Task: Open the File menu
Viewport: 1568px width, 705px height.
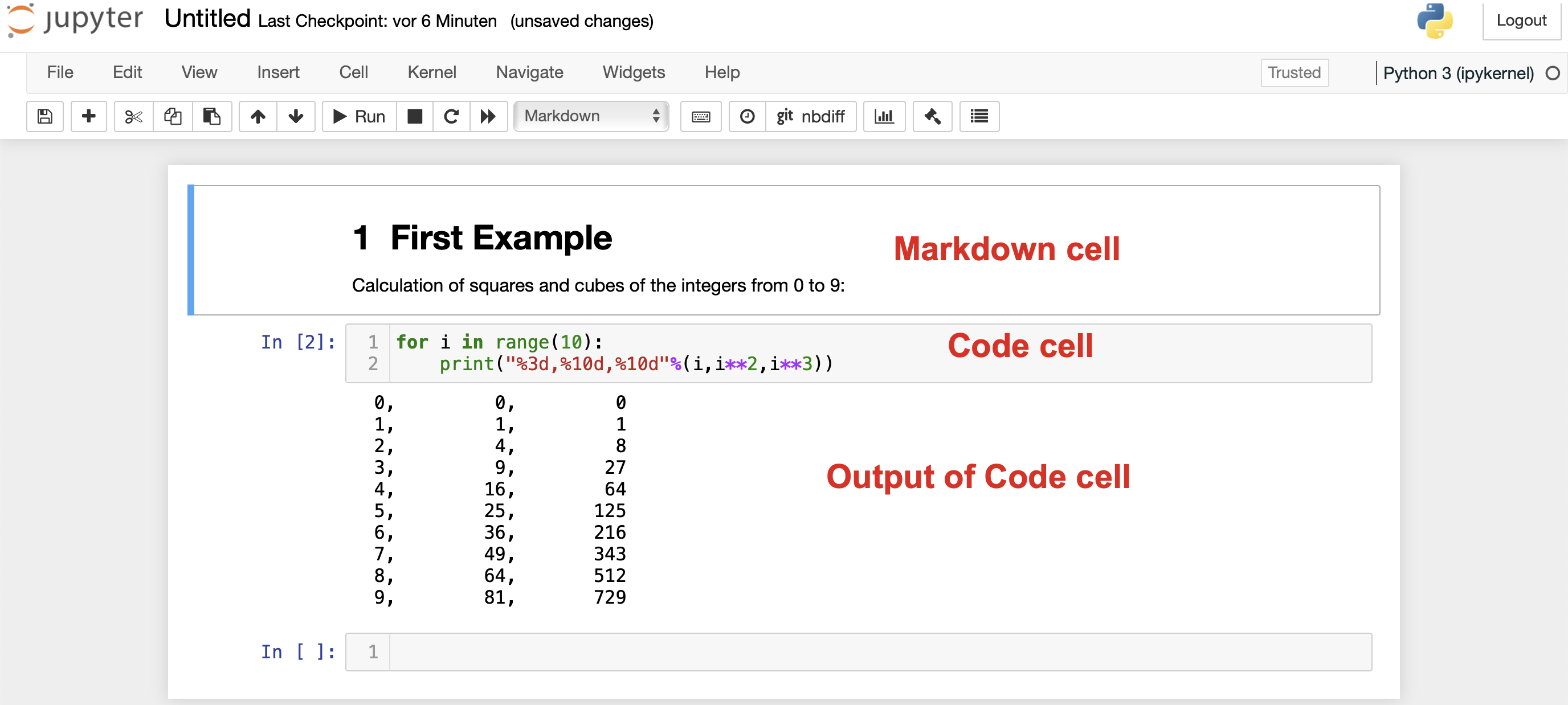Action: (x=60, y=72)
